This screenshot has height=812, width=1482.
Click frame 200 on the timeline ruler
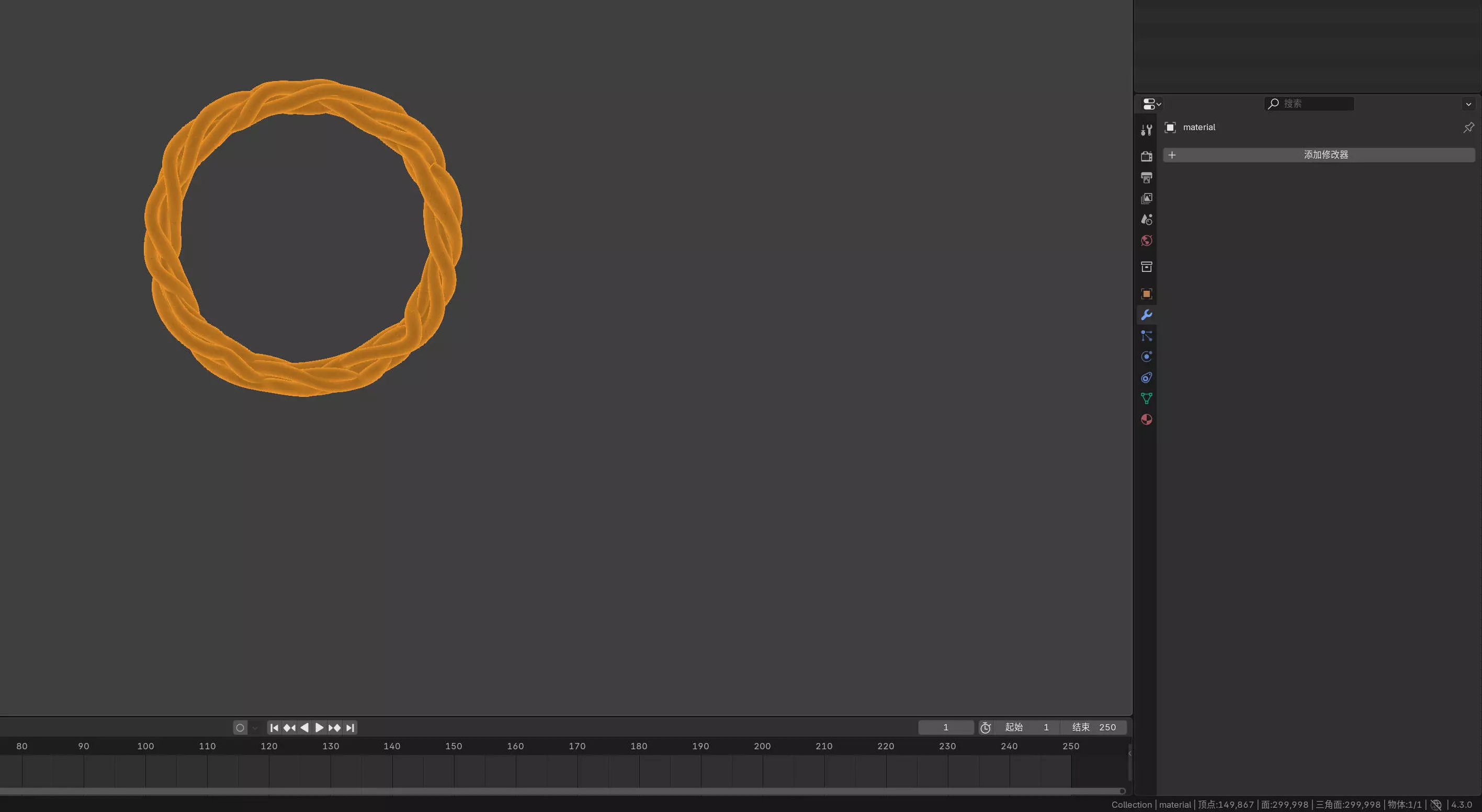click(x=762, y=746)
